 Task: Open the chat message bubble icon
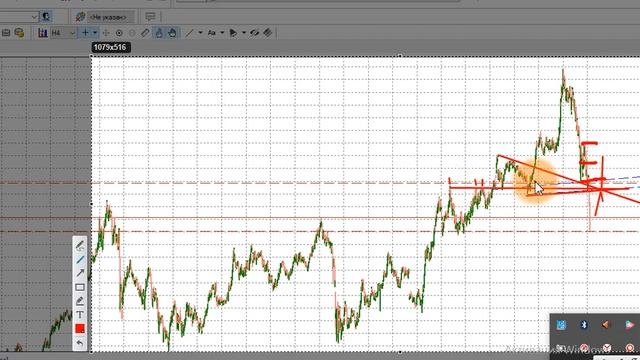[x=150, y=17]
